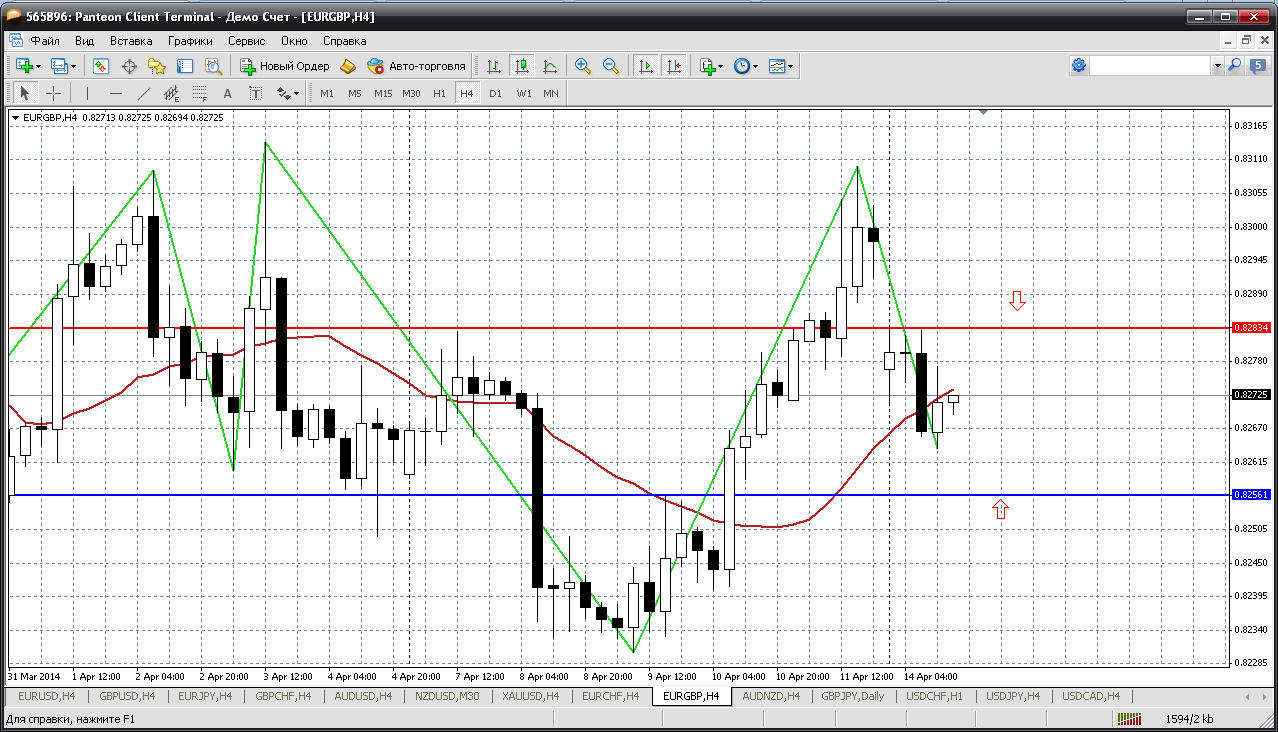Select the H1 timeframe

(440, 93)
